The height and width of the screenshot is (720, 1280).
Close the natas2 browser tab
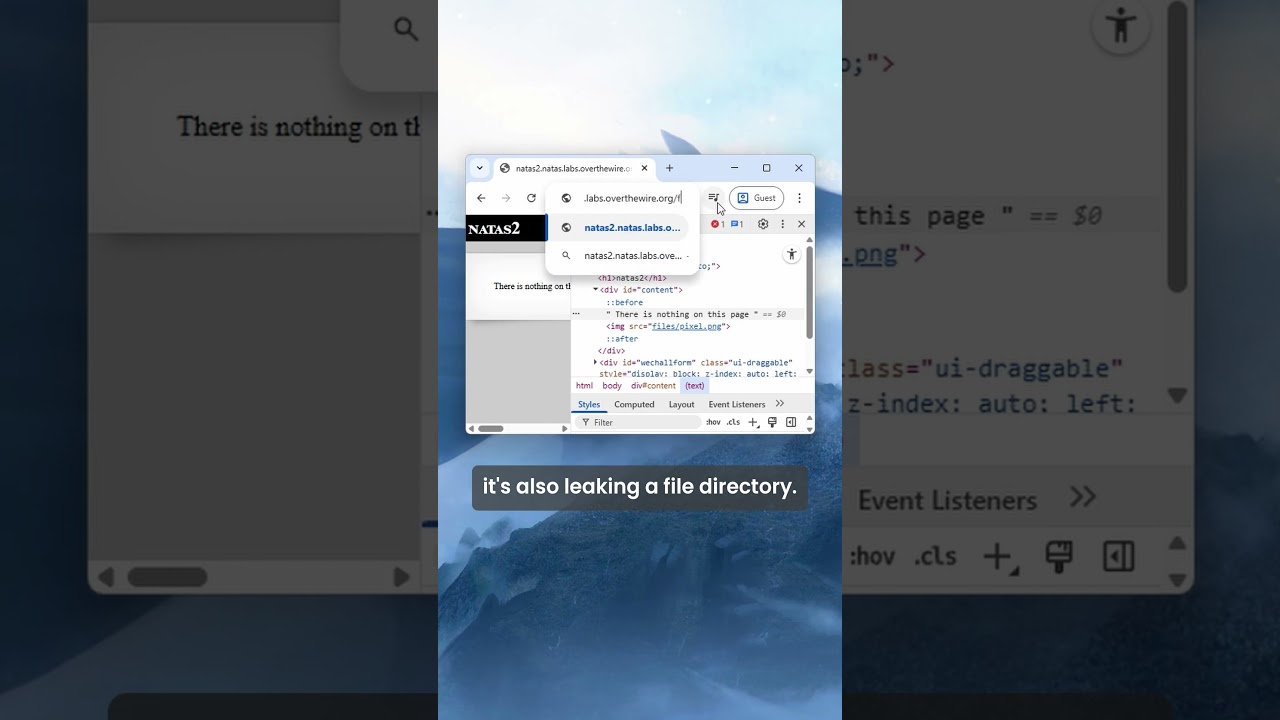click(x=645, y=168)
